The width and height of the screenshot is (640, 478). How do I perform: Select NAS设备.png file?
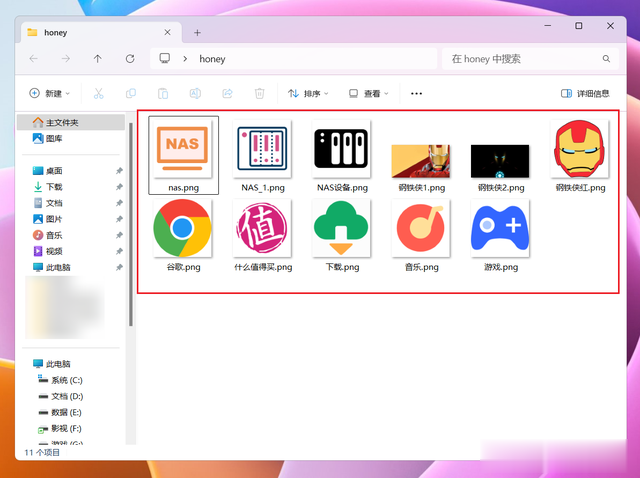pyautogui.click(x=342, y=155)
